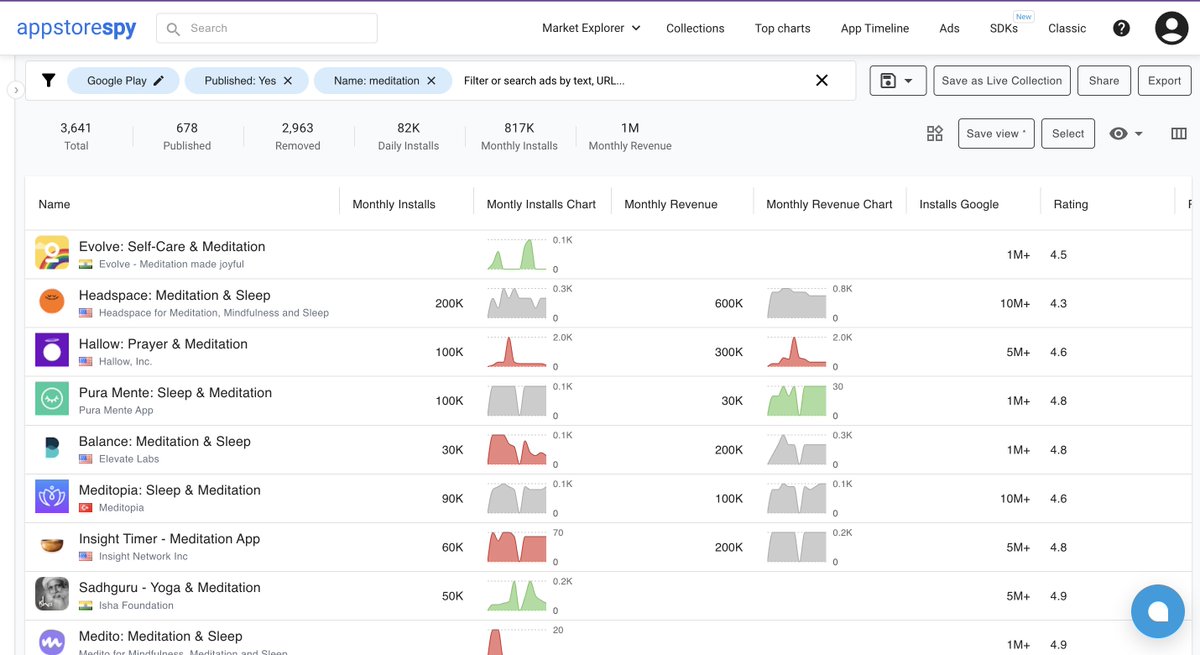Open the save collection disk dropdown
The image size is (1200, 655).
(x=897, y=81)
